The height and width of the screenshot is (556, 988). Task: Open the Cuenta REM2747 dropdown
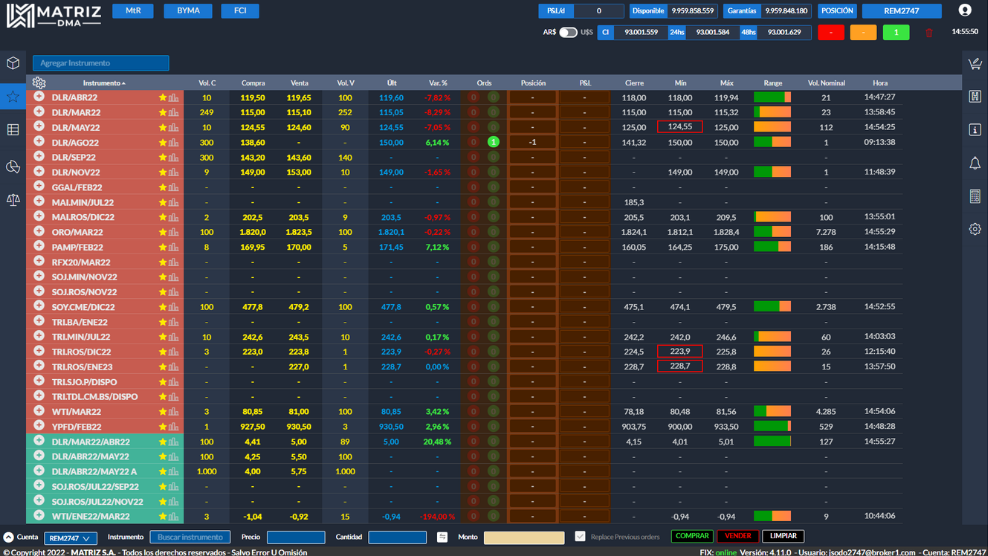70,538
